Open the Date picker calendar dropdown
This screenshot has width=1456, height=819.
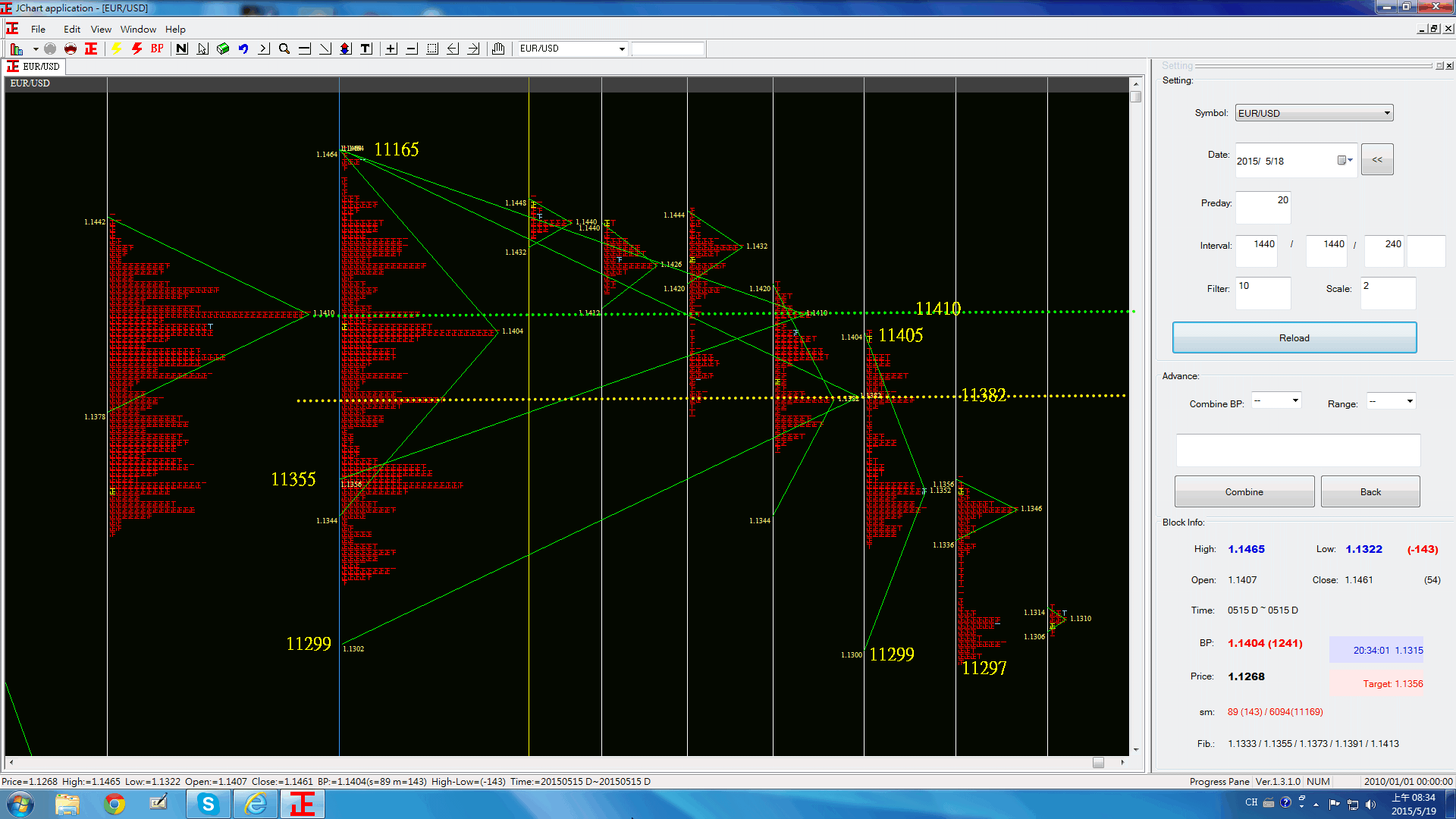pos(1345,160)
